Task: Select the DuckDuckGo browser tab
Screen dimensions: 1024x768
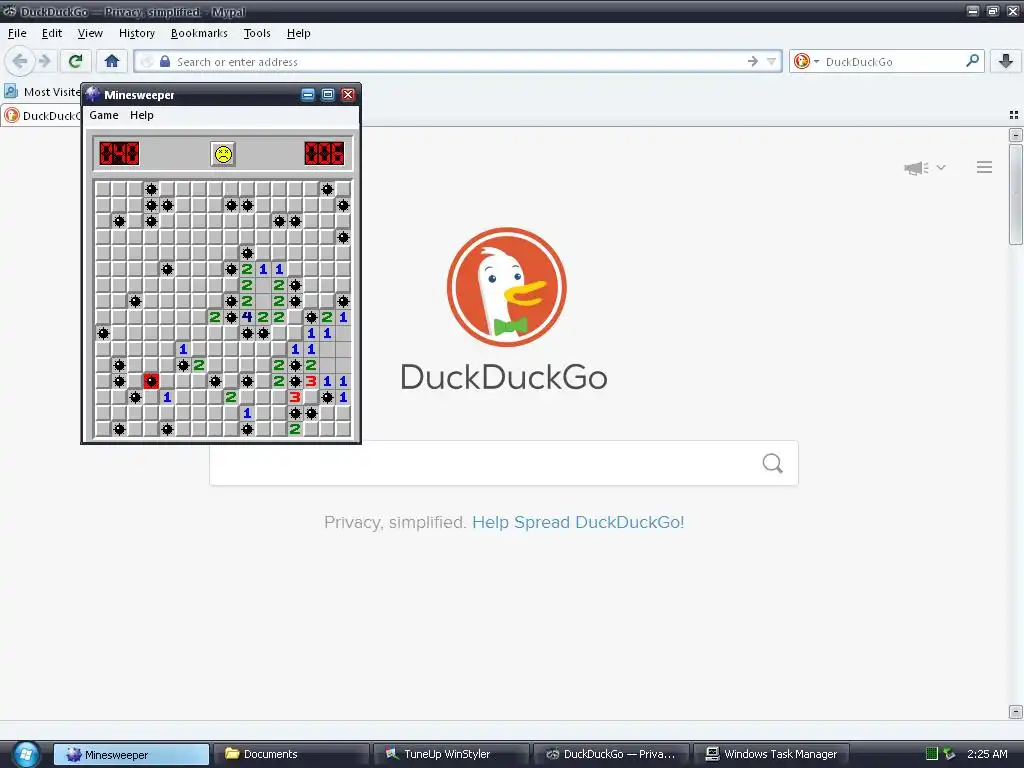Action: tap(42, 116)
